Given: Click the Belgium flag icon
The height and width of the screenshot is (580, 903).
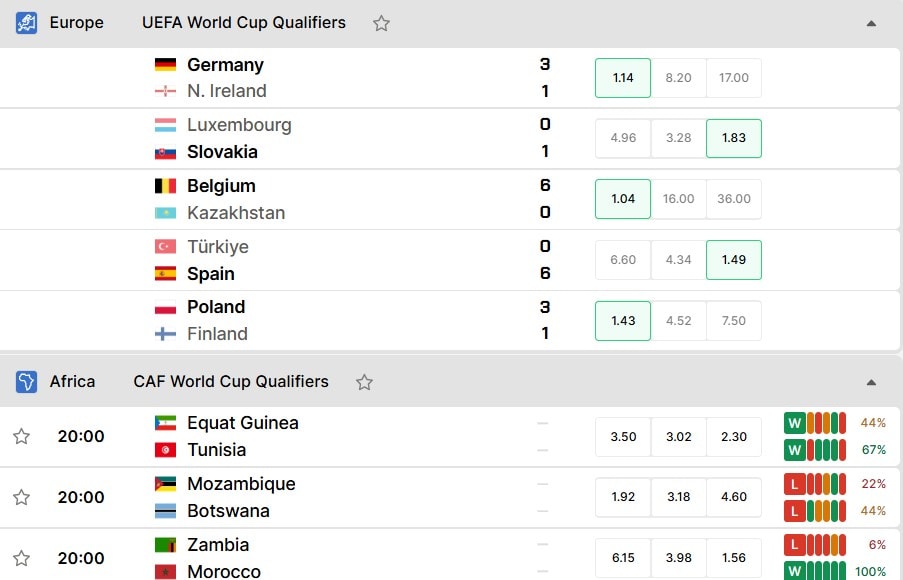Looking at the screenshot, I should click(165, 186).
